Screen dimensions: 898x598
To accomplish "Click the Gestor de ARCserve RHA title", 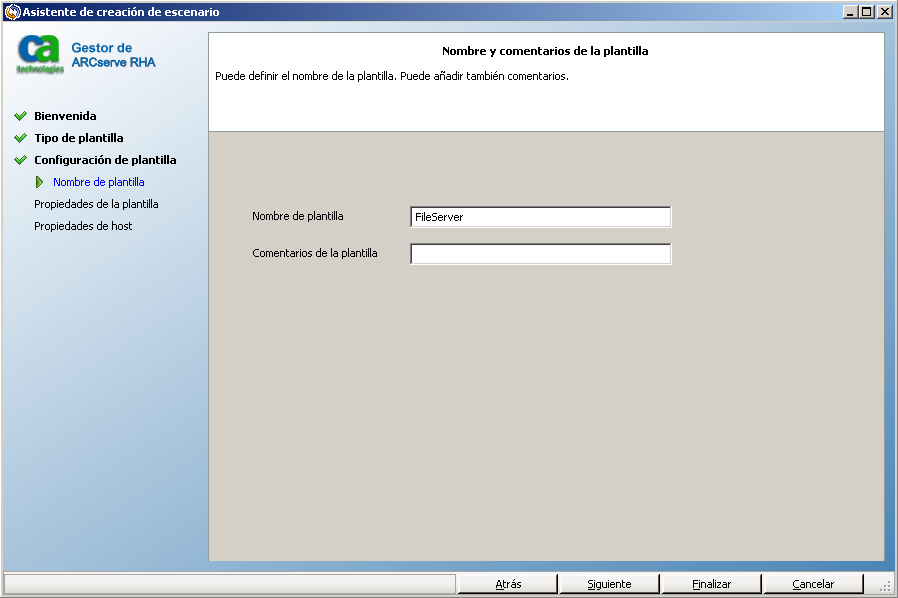I will click(113, 55).
